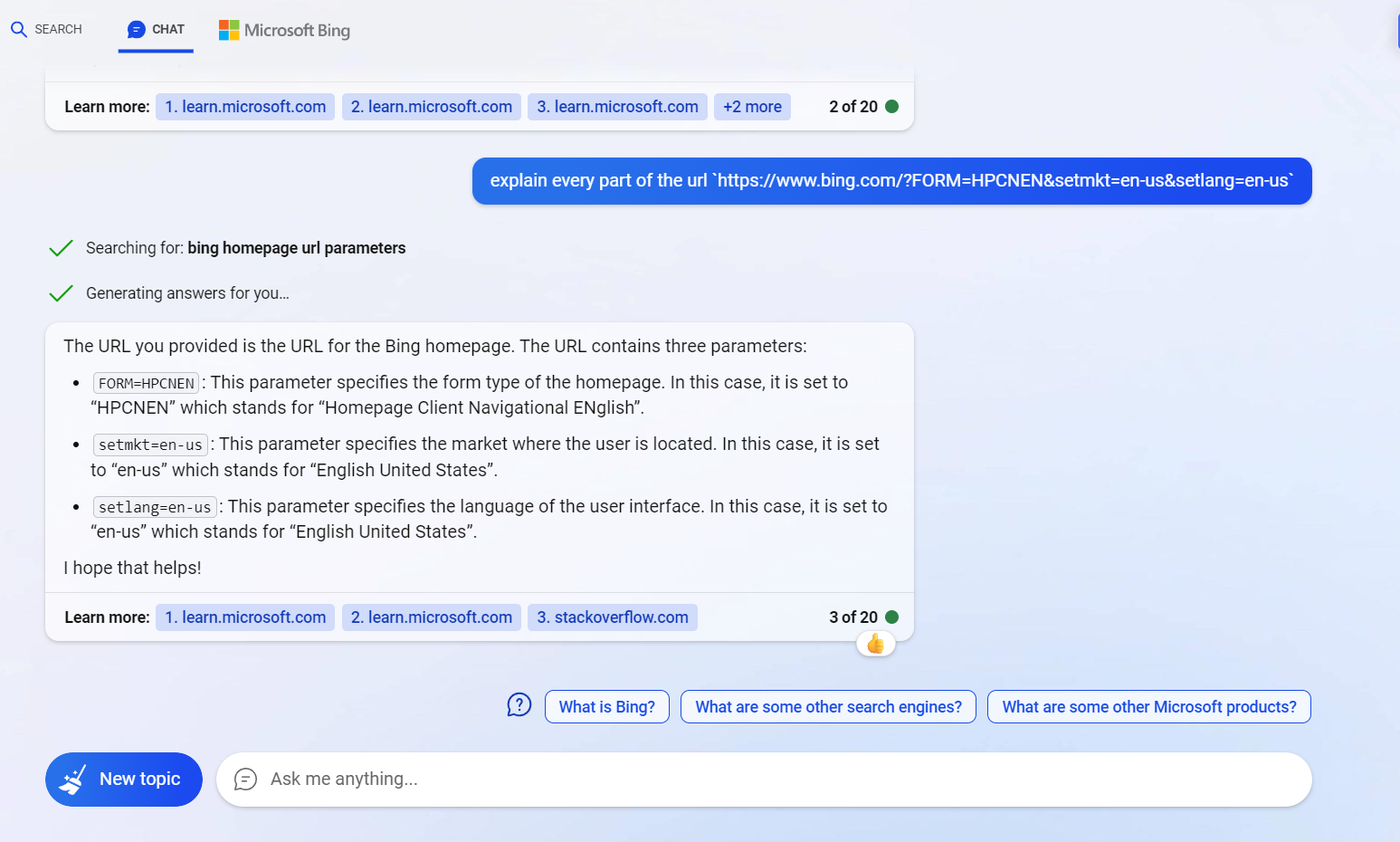This screenshot has height=842, width=1400.
Task: Start a New topic
Action: click(x=123, y=779)
